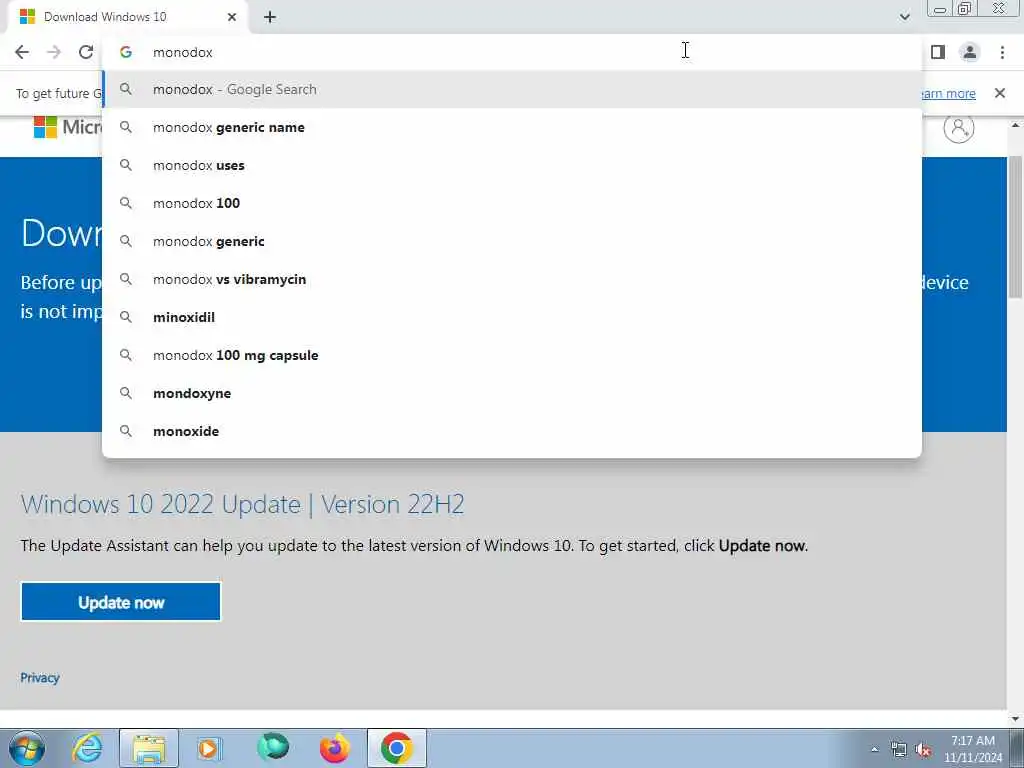Click the scrollbar up arrow
The image size is (1024, 768).
tap(1016, 125)
